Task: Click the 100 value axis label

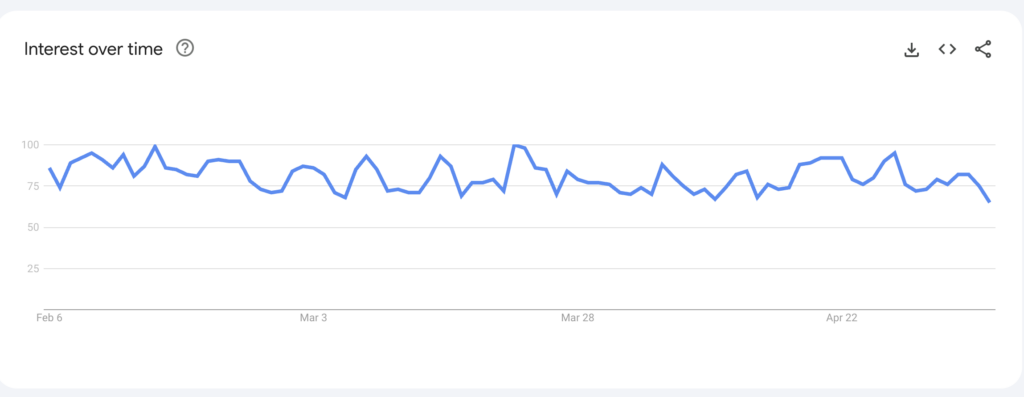Action: 30,144
